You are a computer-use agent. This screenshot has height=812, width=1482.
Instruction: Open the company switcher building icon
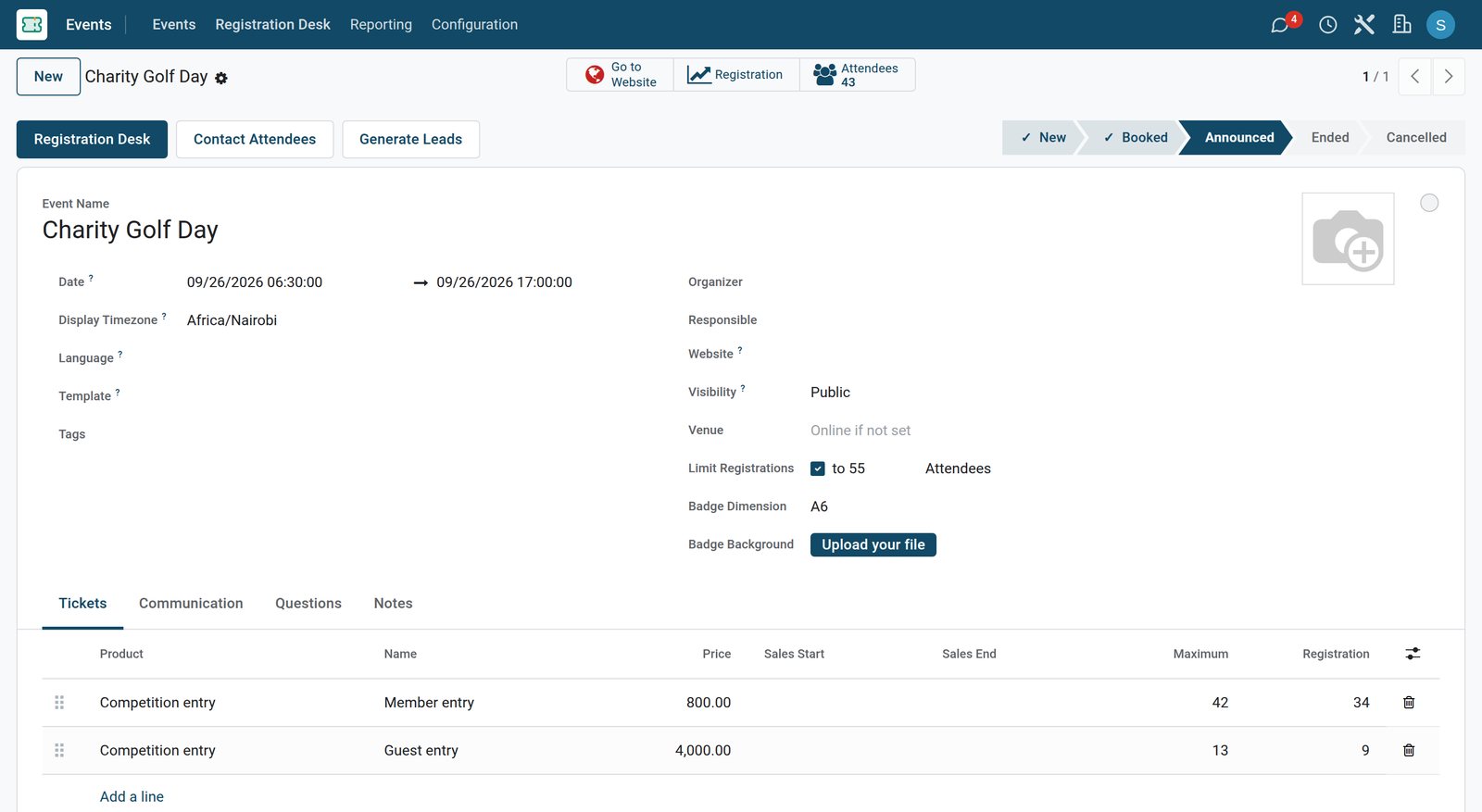coord(1401,25)
